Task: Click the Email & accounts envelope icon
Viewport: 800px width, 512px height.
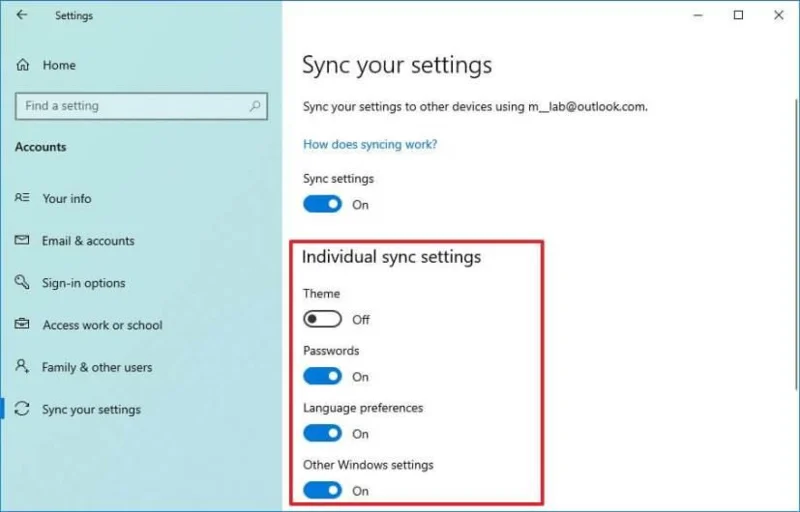Action: point(22,240)
